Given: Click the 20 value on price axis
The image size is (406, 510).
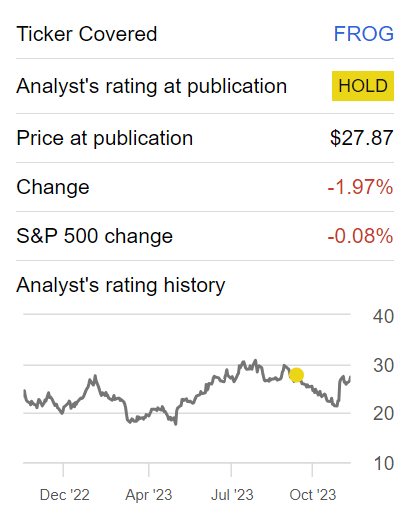Looking at the screenshot, I should pos(383,414).
